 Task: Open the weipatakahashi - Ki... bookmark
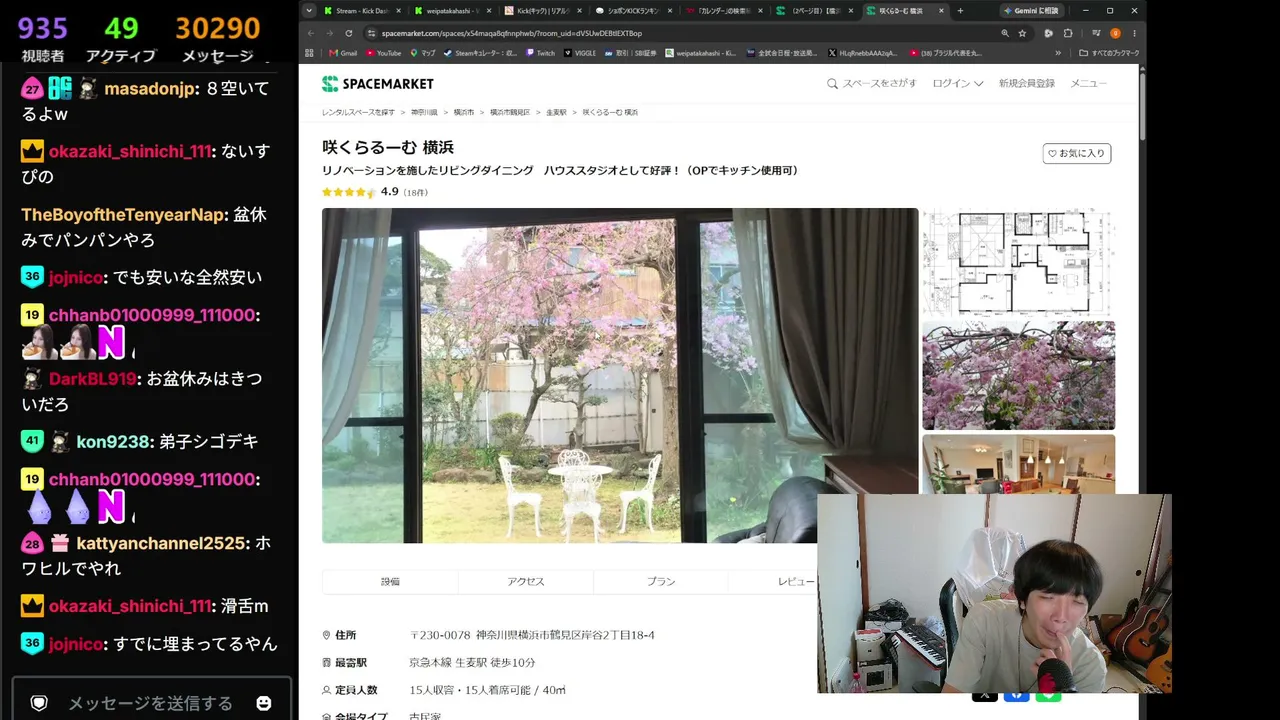coord(701,53)
